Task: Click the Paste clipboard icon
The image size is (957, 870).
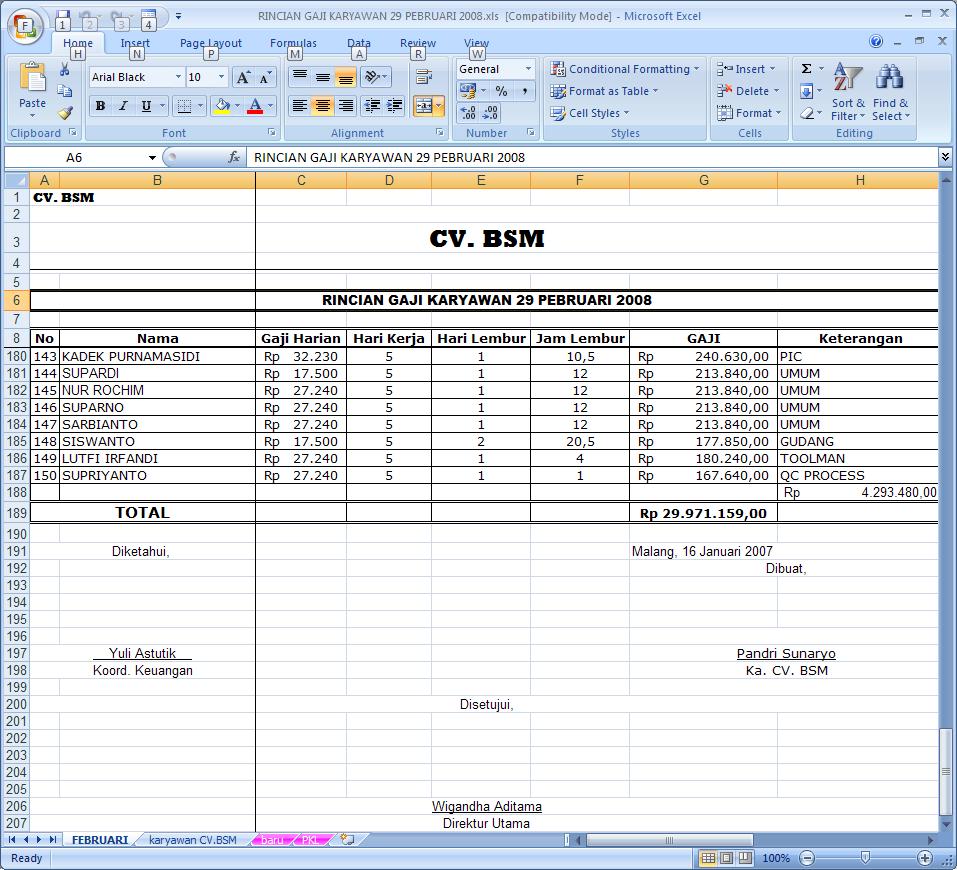Action: 32,79
